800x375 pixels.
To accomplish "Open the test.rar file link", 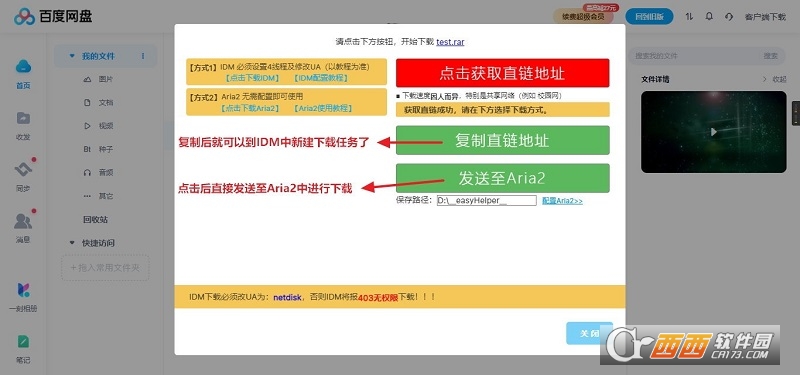I will point(450,42).
